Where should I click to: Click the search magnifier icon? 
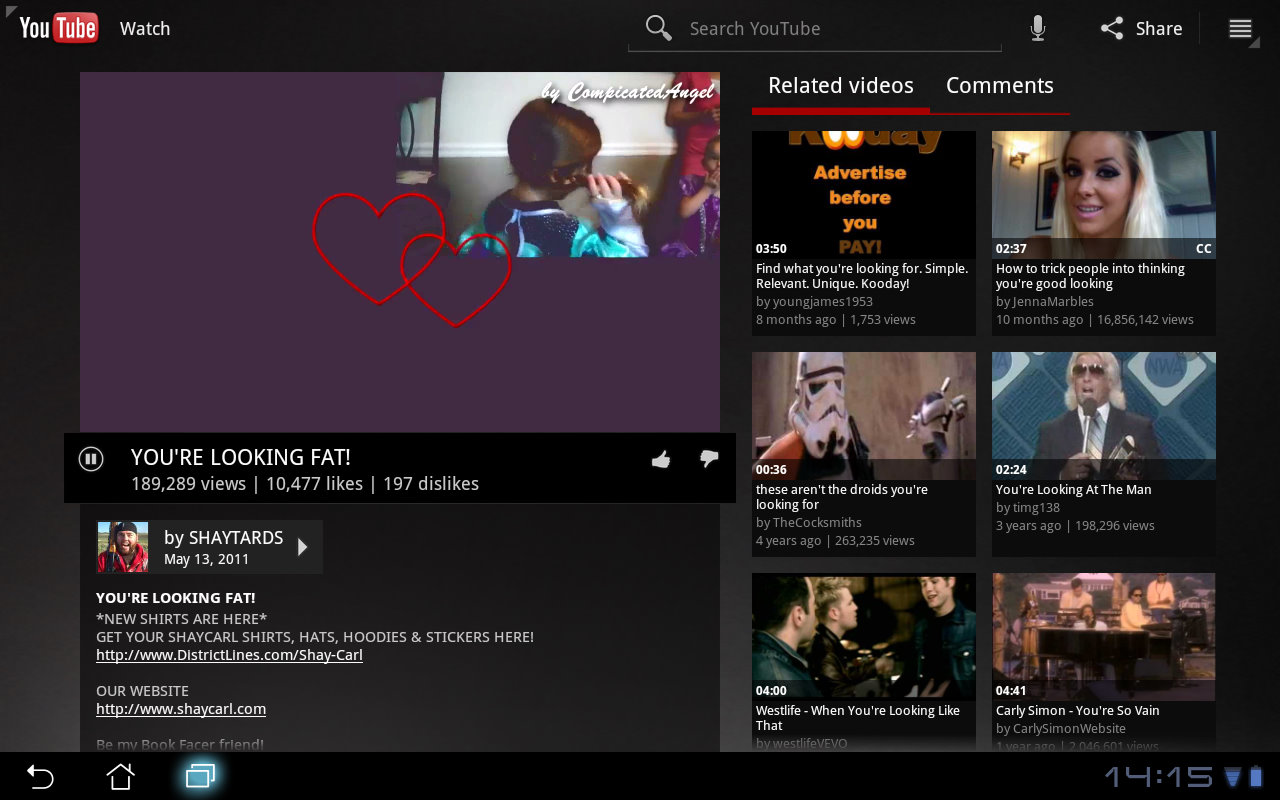pos(658,28)
